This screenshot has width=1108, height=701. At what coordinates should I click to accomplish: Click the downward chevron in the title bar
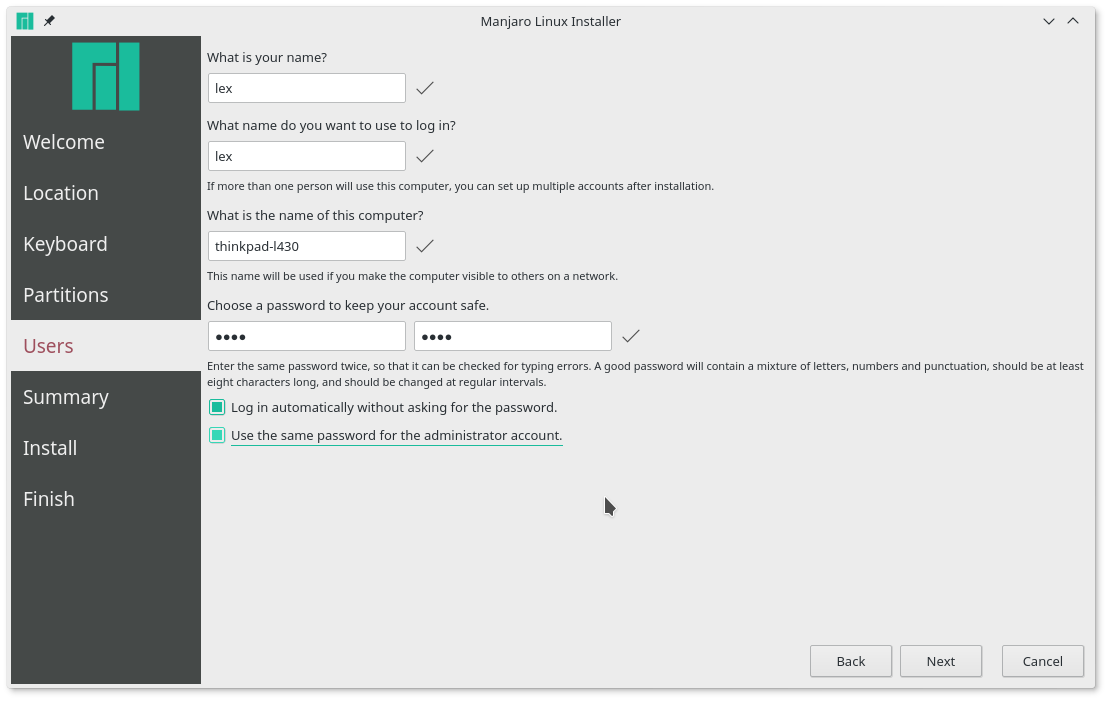click(1049, 21)
